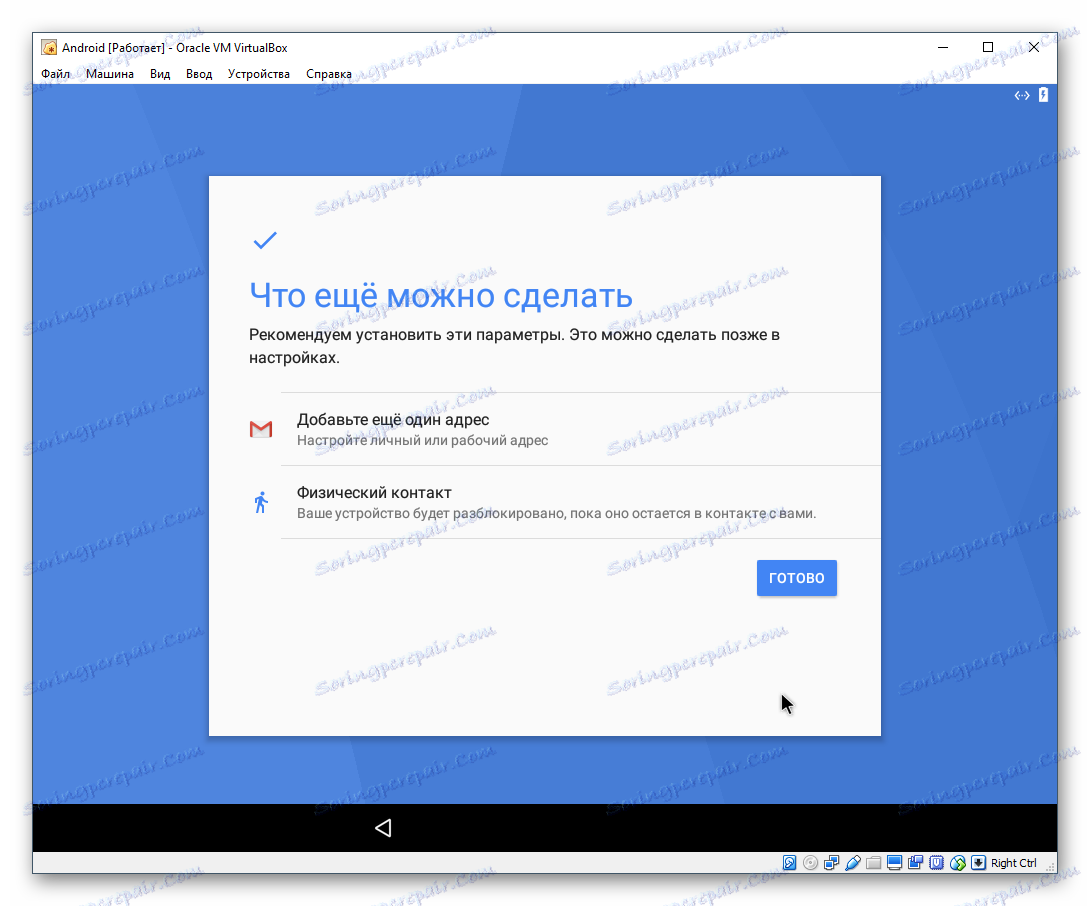Click the shared folders status icon
Viewport: 1090px width, 906px height.
click(x=873, y=863)
